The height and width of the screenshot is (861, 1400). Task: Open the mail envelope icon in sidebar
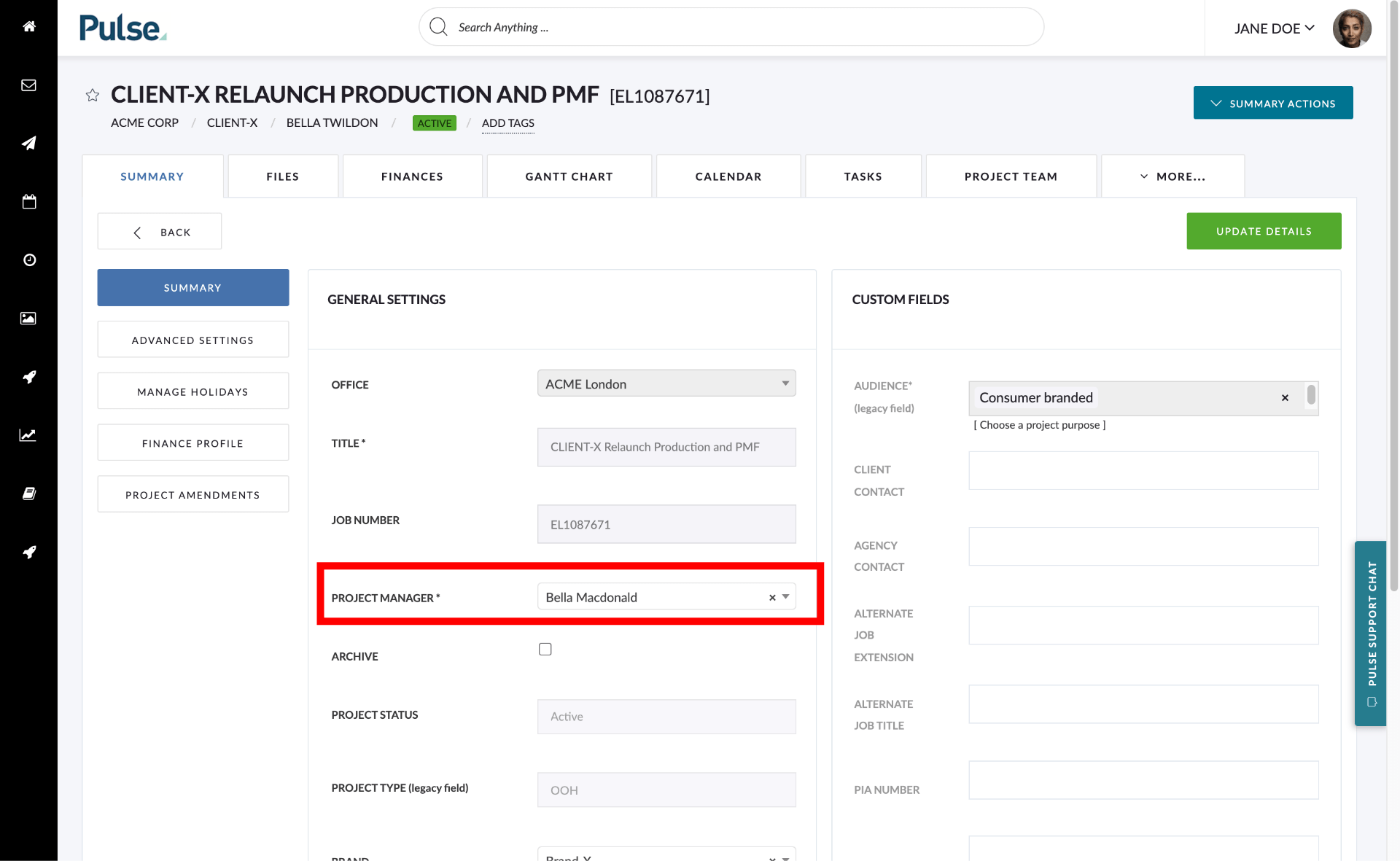click(x=29, y=85)
